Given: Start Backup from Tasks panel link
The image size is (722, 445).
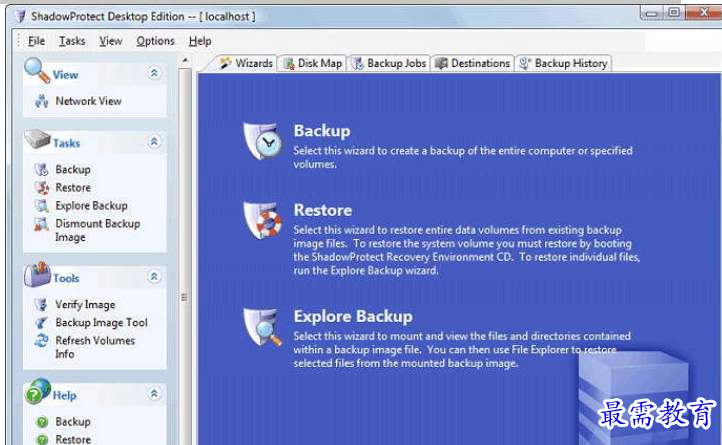Looking at the screenshot, I should tap(73, 170).
